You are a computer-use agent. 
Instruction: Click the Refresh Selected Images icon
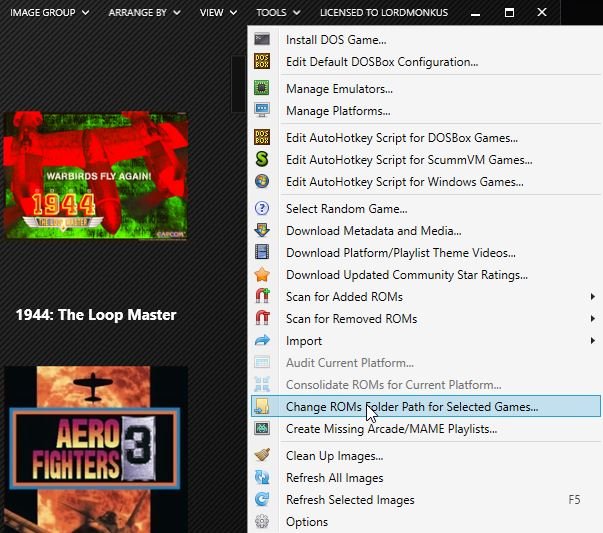pos(262,499)
